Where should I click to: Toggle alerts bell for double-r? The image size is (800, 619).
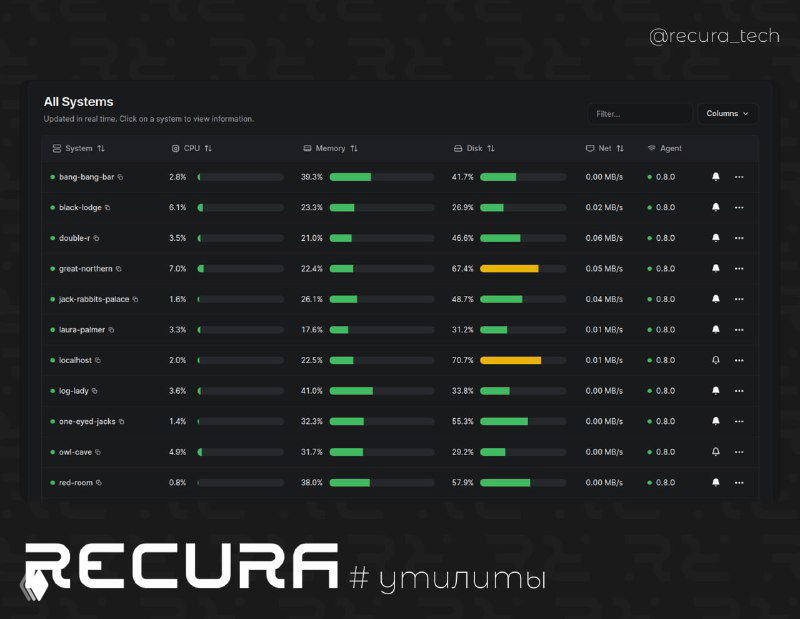point(715,238)
